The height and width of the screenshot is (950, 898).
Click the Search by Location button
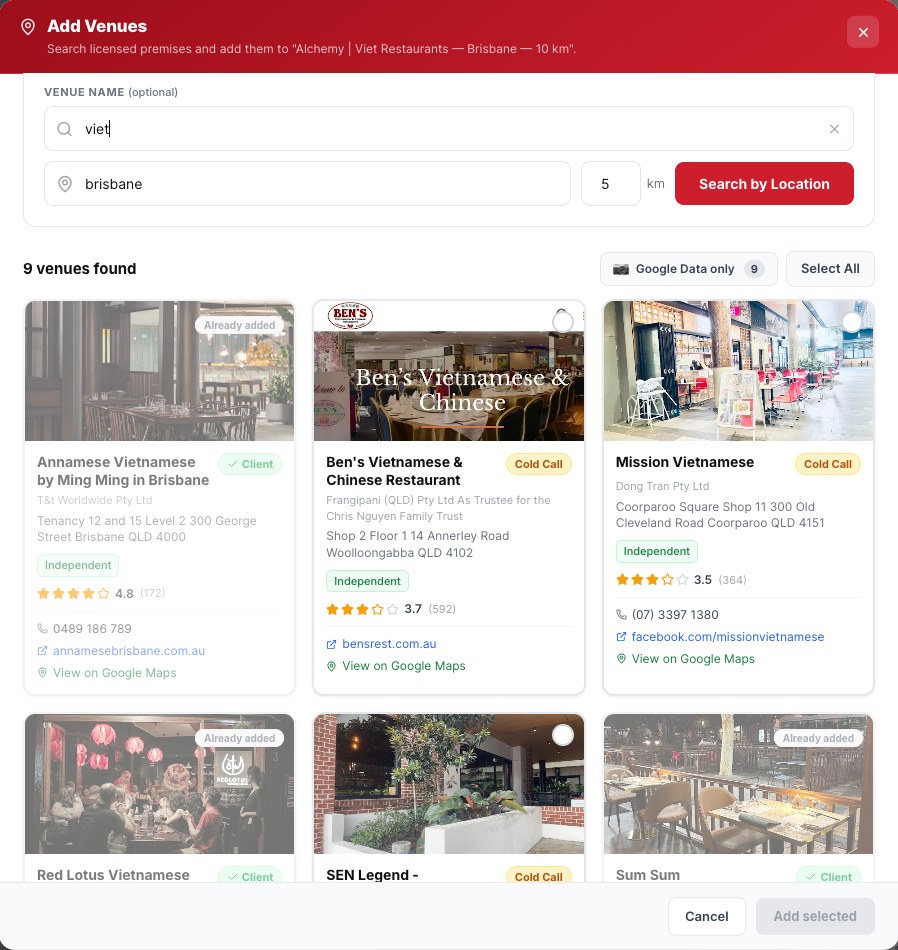click(764, 184)
